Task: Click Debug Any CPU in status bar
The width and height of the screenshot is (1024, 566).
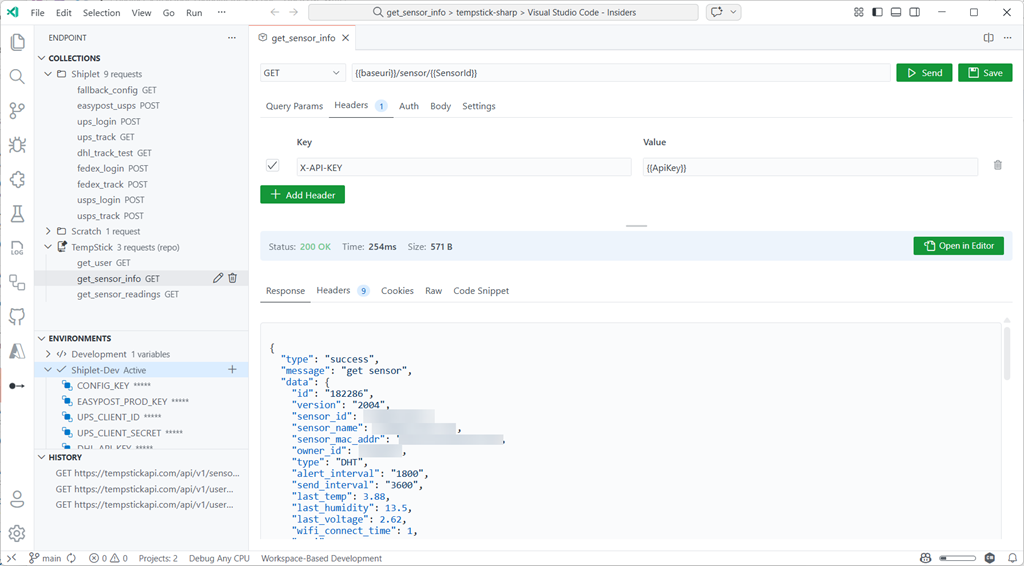Action: [219, 558]
